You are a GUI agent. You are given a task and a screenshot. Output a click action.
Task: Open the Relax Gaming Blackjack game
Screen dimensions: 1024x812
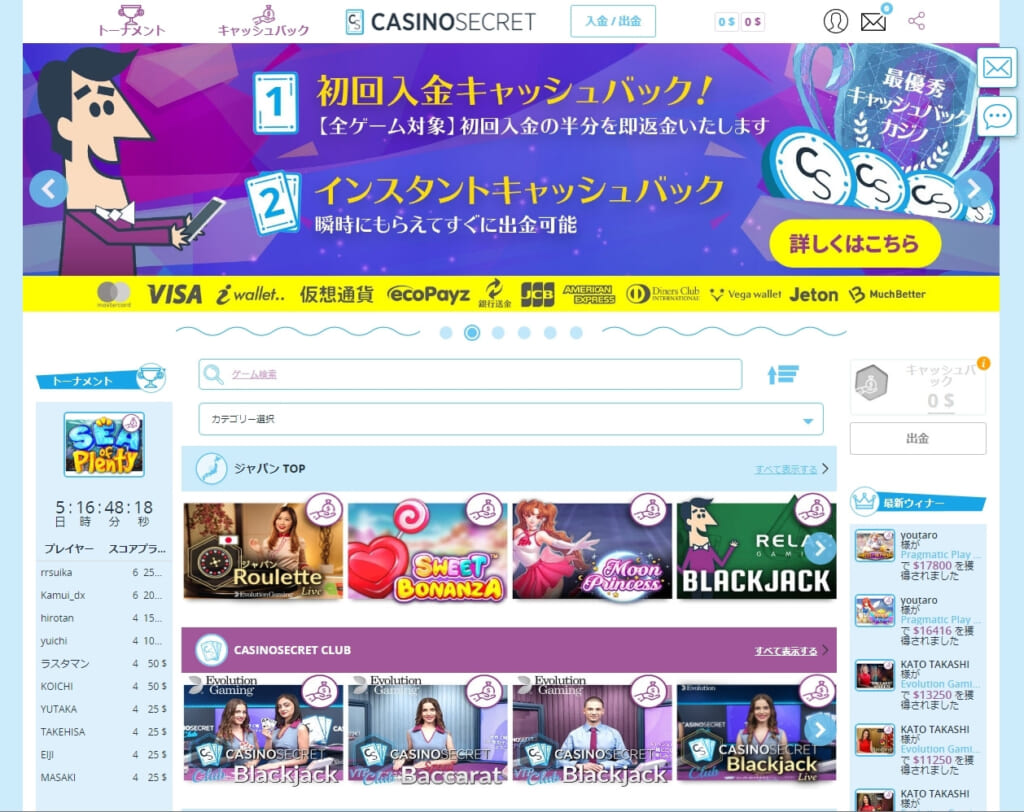tap(756, 551)
